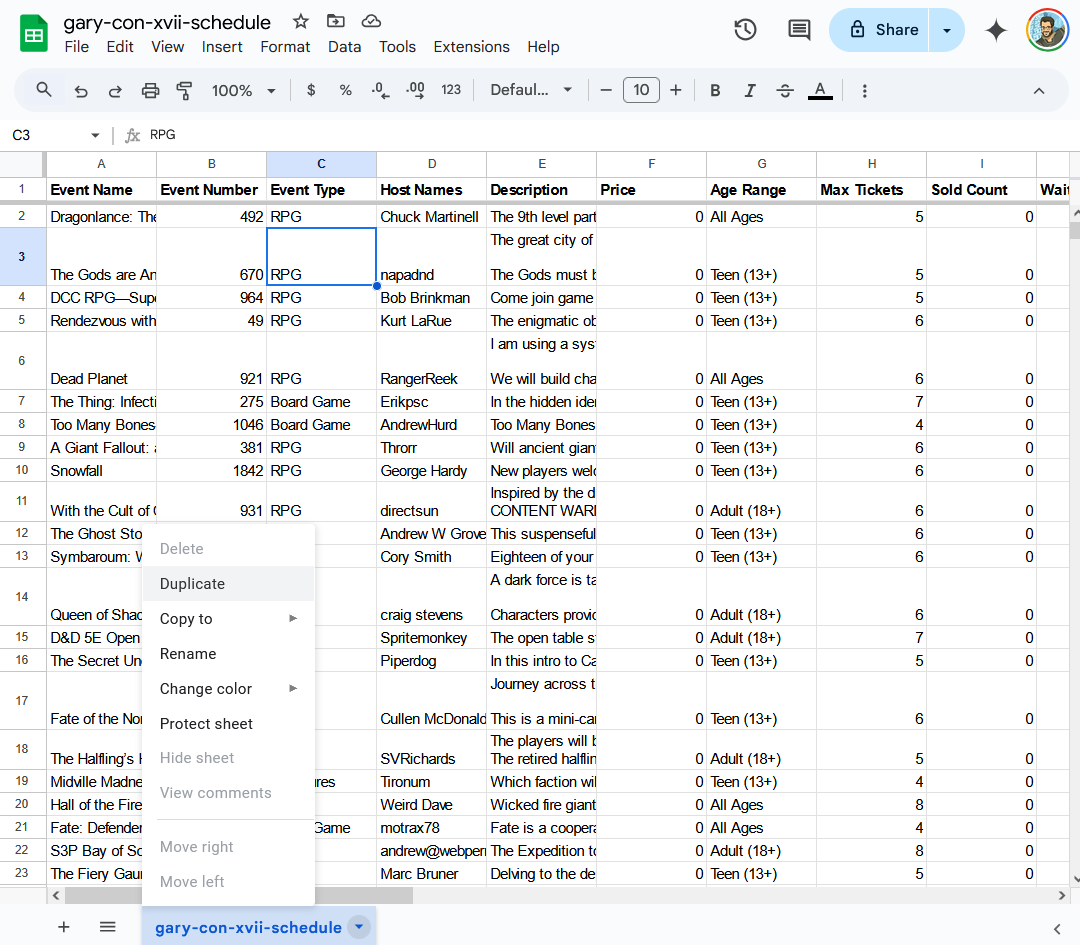Viewport: 1080px width, 945px height.
Task: Click the Snowfall event name cell
Action: [101, 470]
